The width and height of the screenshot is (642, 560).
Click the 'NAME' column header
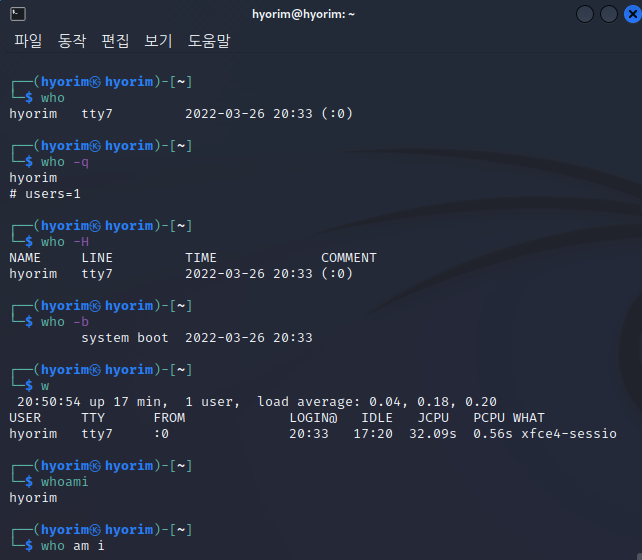25,258
